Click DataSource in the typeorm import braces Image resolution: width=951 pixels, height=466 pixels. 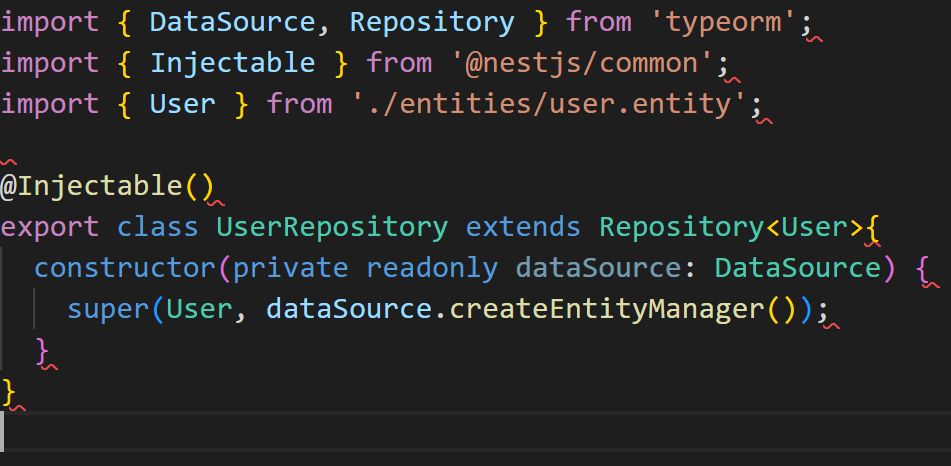[232, 22]
